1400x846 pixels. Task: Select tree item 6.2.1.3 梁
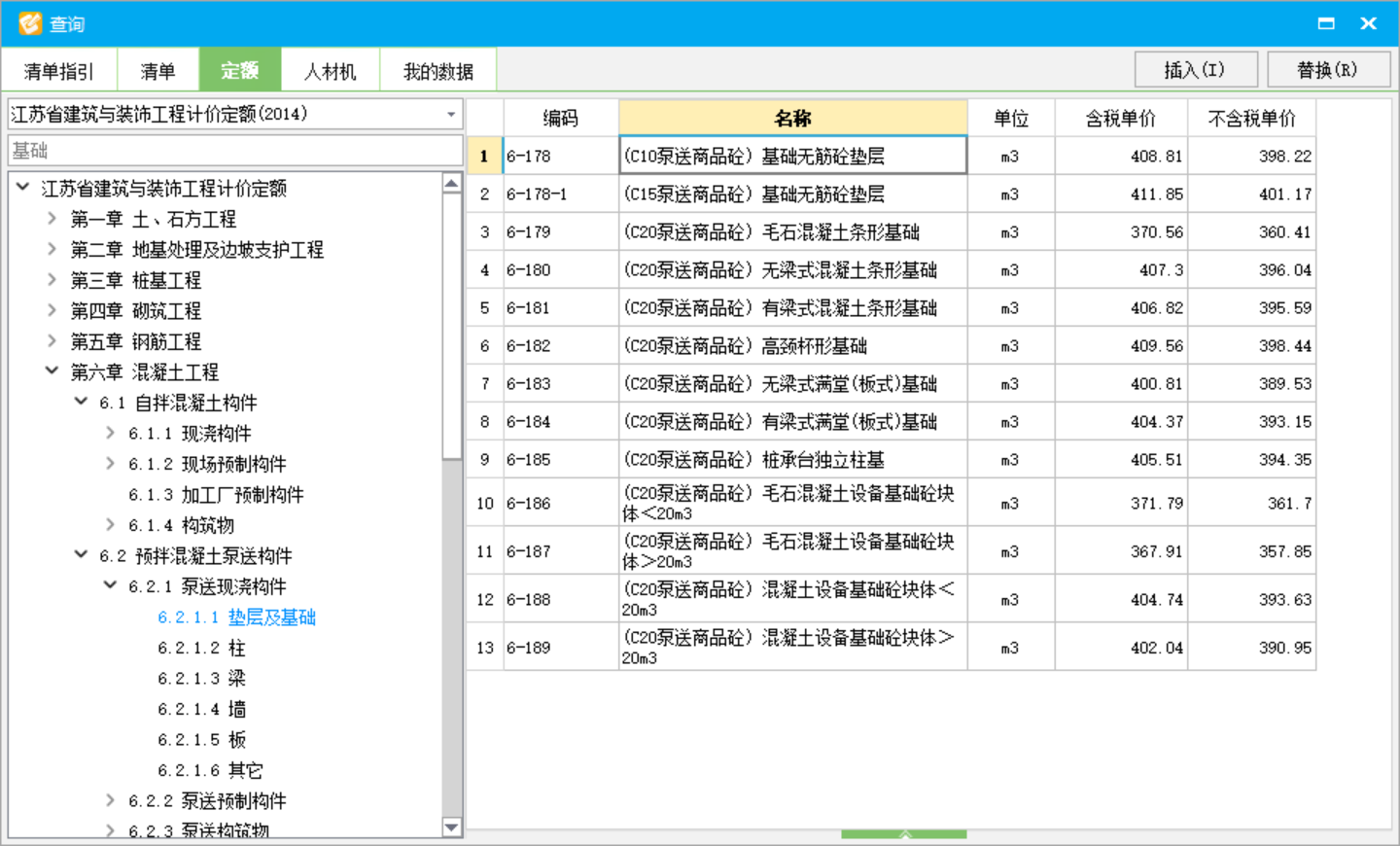(x=201, y=679)
